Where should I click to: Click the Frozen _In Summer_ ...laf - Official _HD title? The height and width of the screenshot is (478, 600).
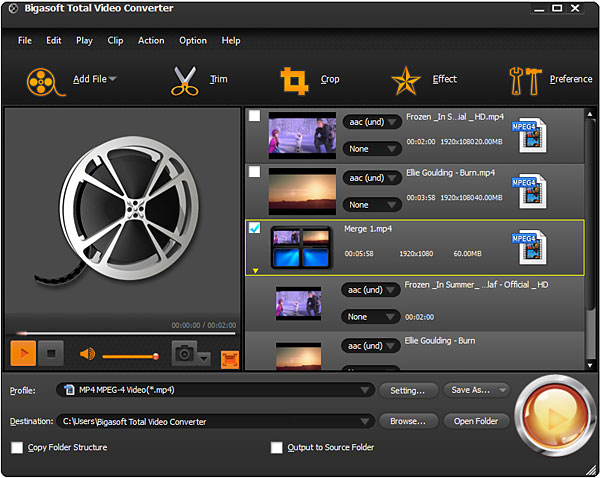[x=476, y=285]
